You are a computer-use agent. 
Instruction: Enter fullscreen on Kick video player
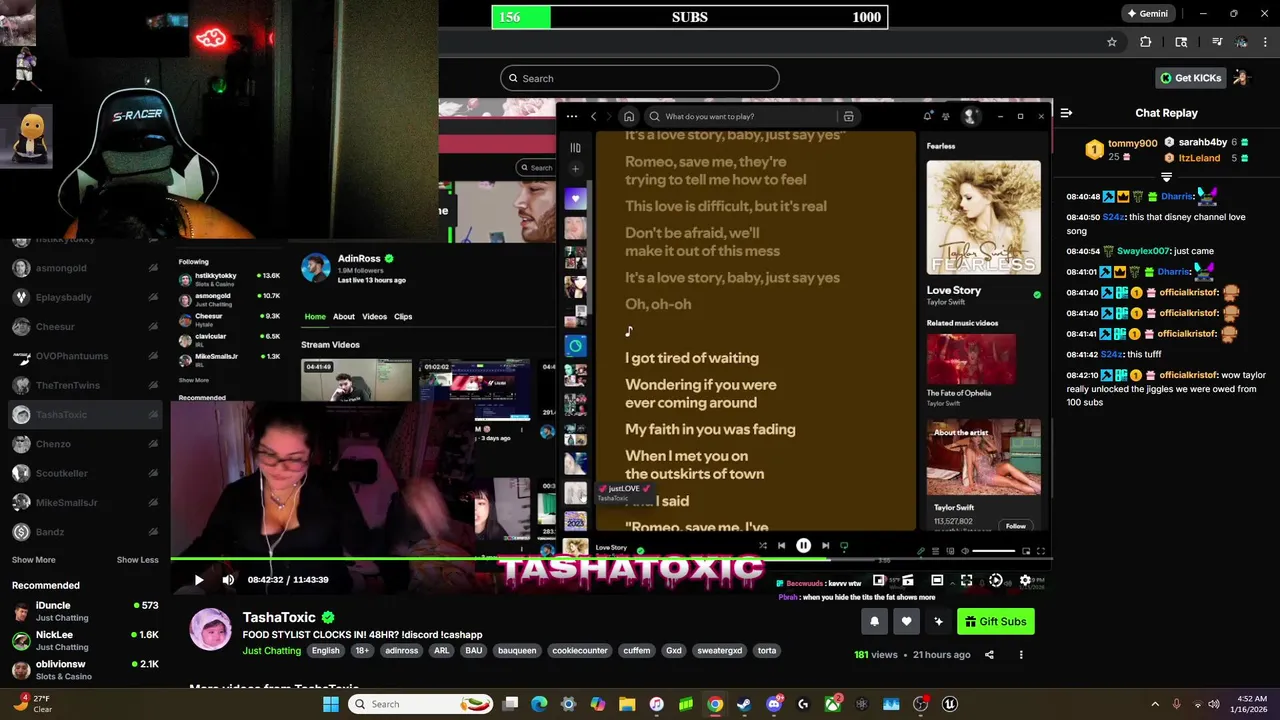966,580
